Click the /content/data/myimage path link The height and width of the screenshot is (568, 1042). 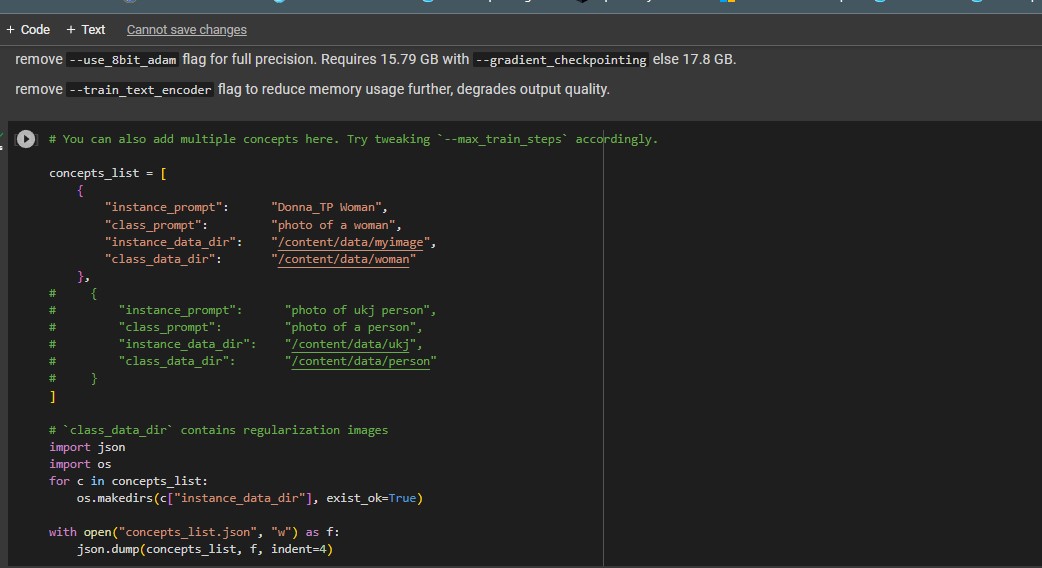[350, 242]
